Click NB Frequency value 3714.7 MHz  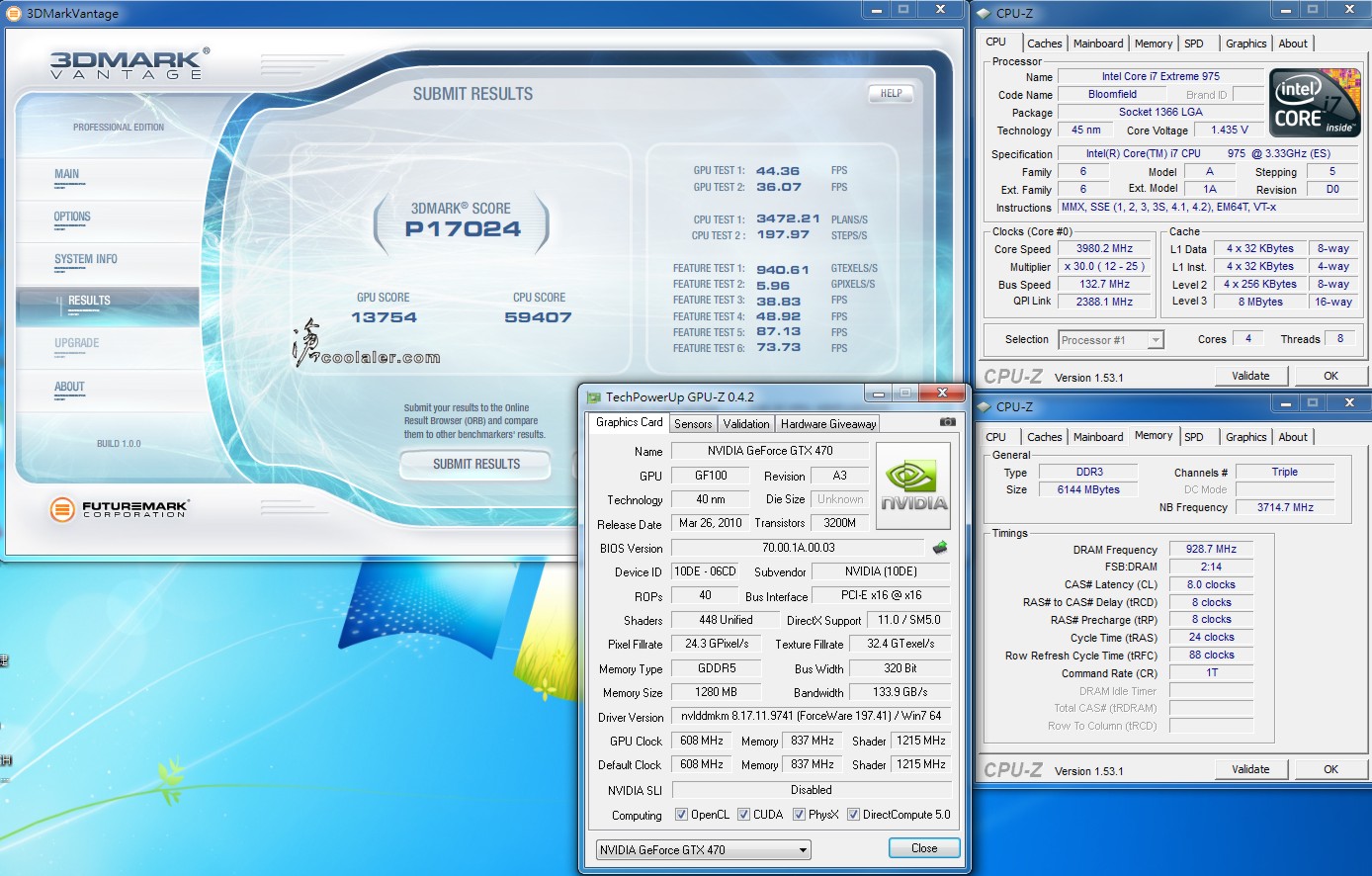[x=1285, y=507]
